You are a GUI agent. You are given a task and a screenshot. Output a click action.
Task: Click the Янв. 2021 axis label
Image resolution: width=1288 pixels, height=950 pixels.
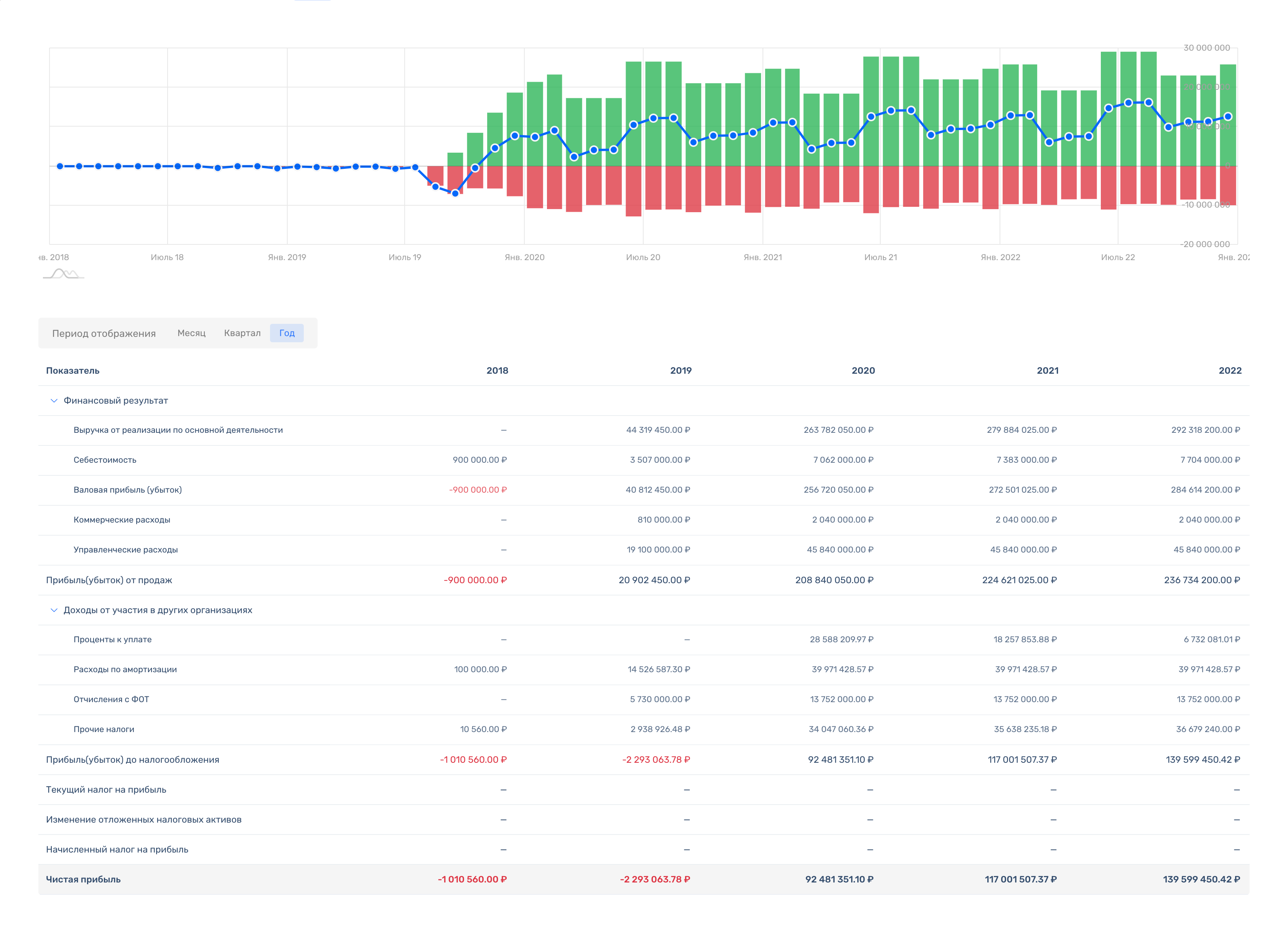[763, 257]
